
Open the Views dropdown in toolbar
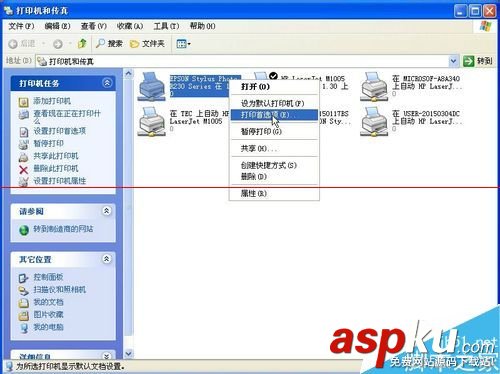point(183,44)
